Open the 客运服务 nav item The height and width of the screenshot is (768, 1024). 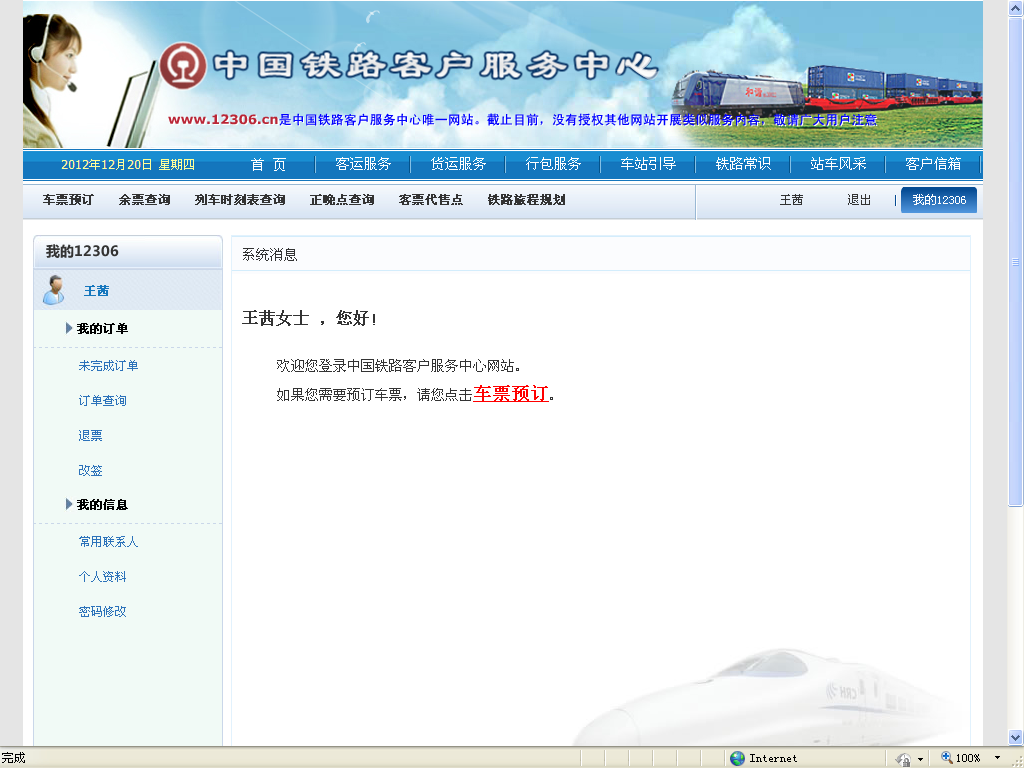click(x=363, y=164)
